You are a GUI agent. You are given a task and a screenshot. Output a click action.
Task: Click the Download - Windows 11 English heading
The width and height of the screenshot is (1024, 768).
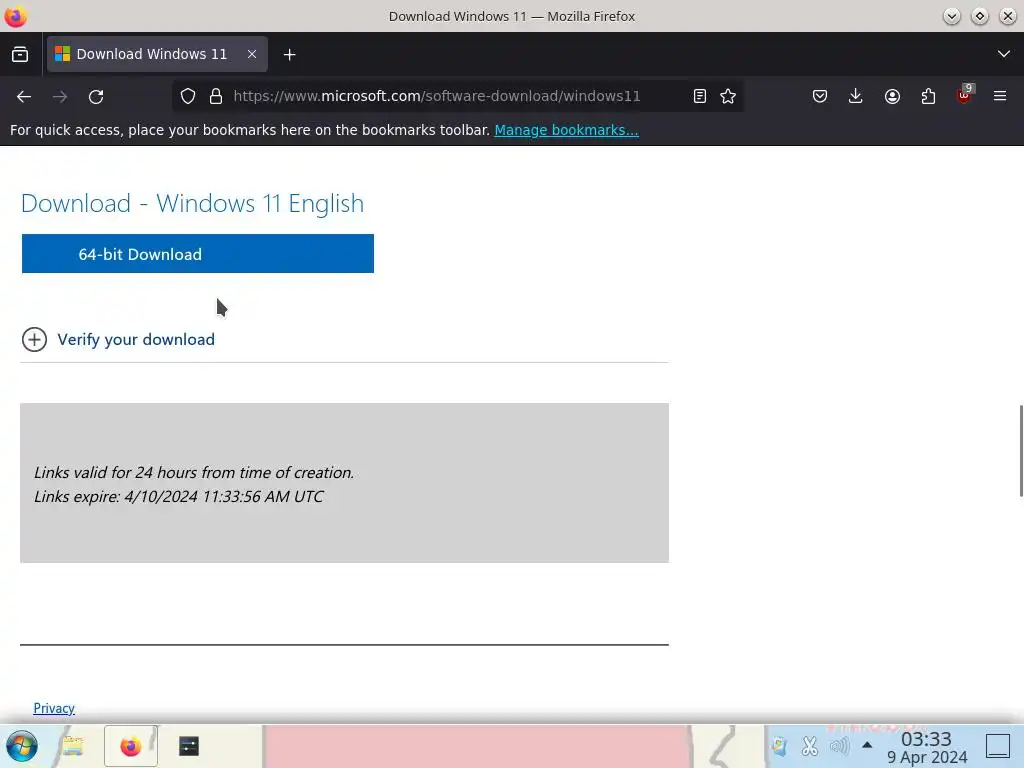click(x=192, y=203)
